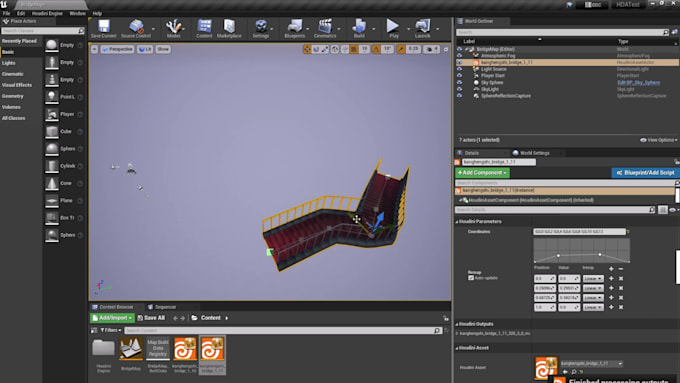
Task: Open the Help menu
Action: click(x=97, y=13)
